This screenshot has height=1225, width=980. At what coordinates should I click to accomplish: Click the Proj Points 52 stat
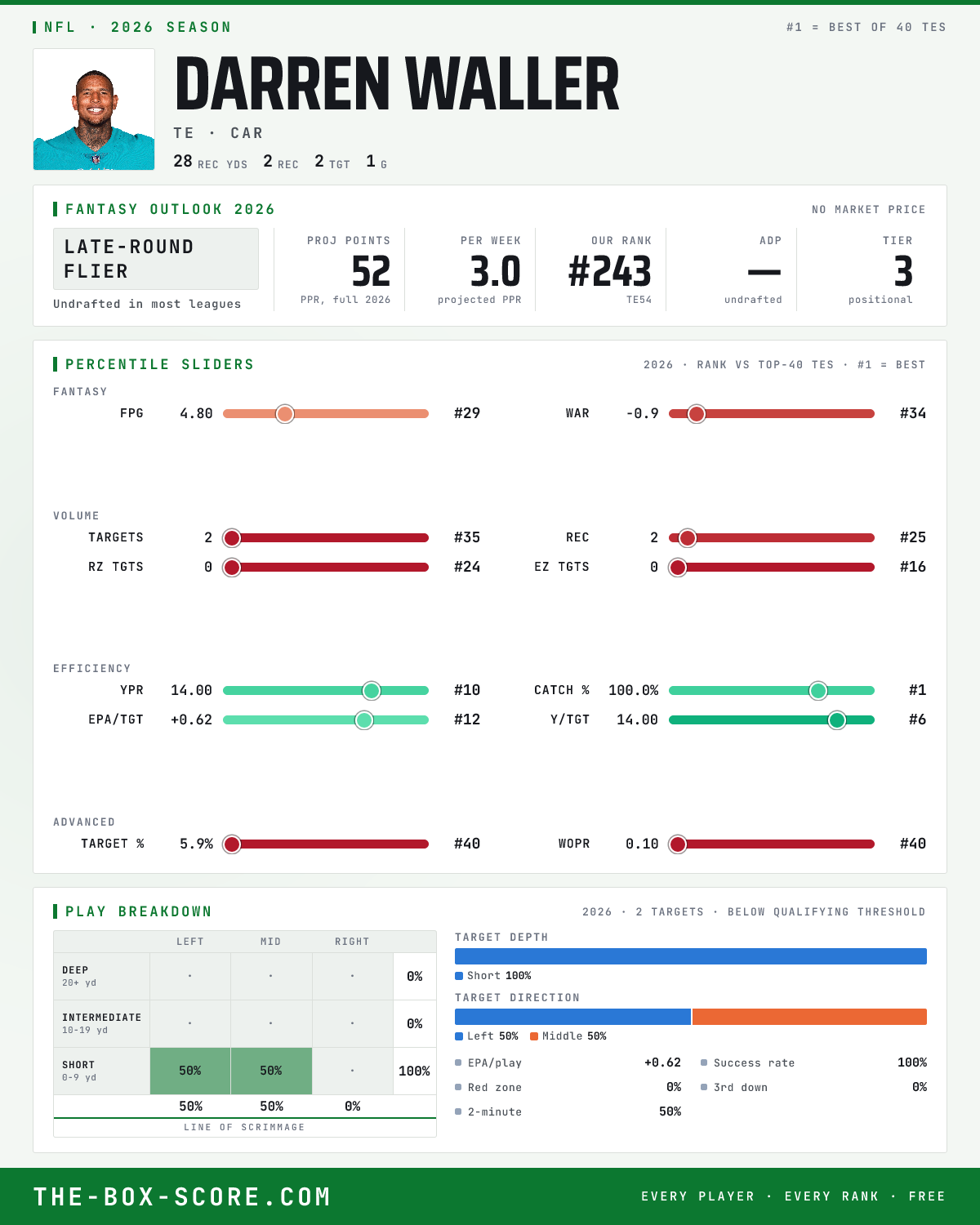[x=371, y=272]
